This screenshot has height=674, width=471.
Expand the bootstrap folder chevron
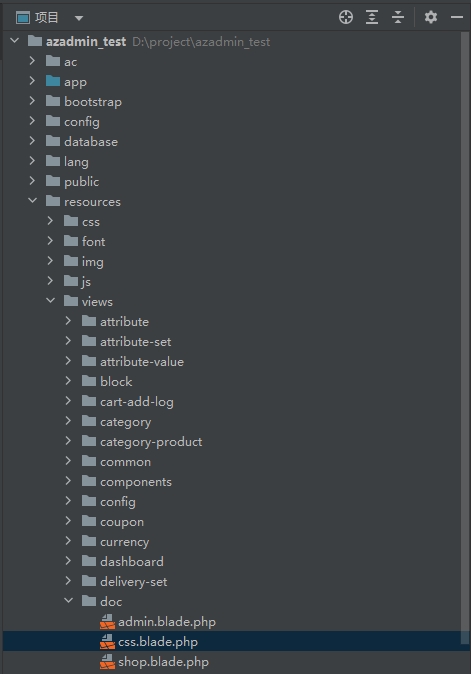point(32,100)
